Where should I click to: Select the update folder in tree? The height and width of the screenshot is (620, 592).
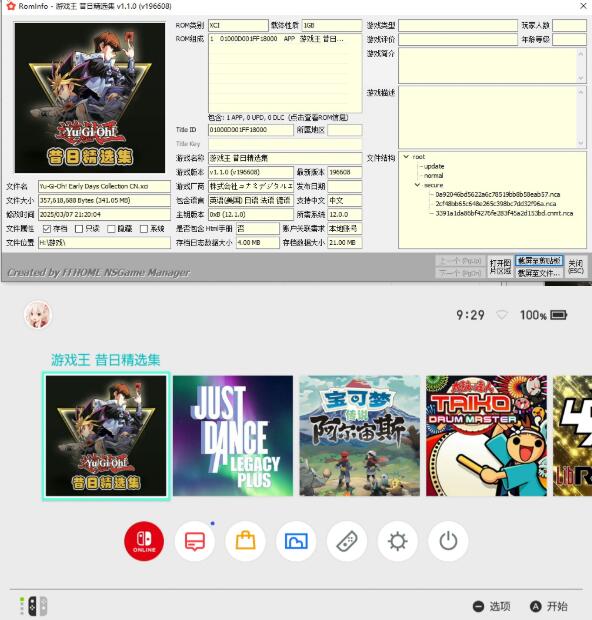click(434, 166)
